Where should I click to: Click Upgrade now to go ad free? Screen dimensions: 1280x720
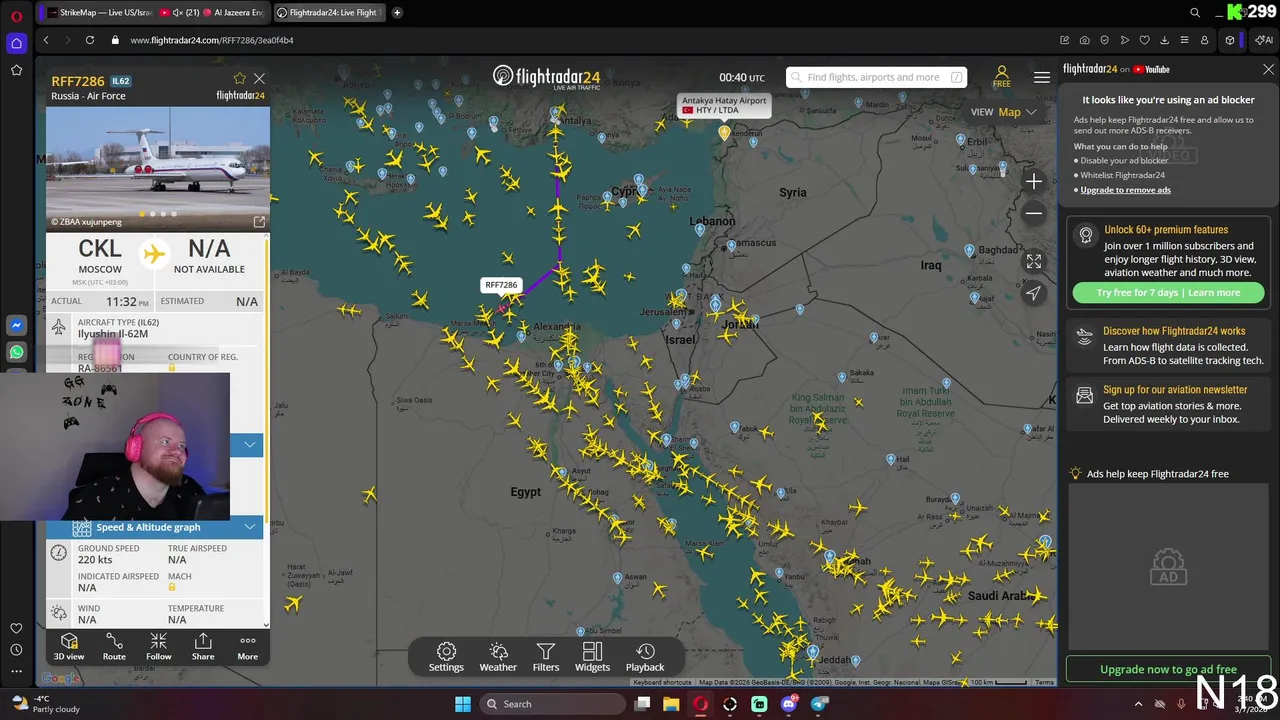pos(1168,669)
